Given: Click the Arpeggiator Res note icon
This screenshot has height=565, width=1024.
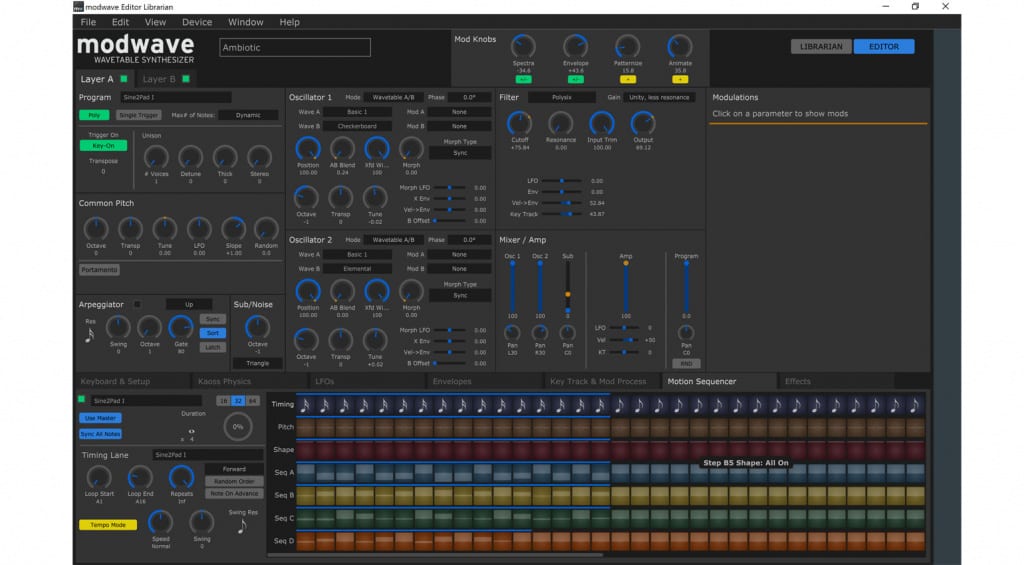Looking at the screenshot, I should coord(89,335).
